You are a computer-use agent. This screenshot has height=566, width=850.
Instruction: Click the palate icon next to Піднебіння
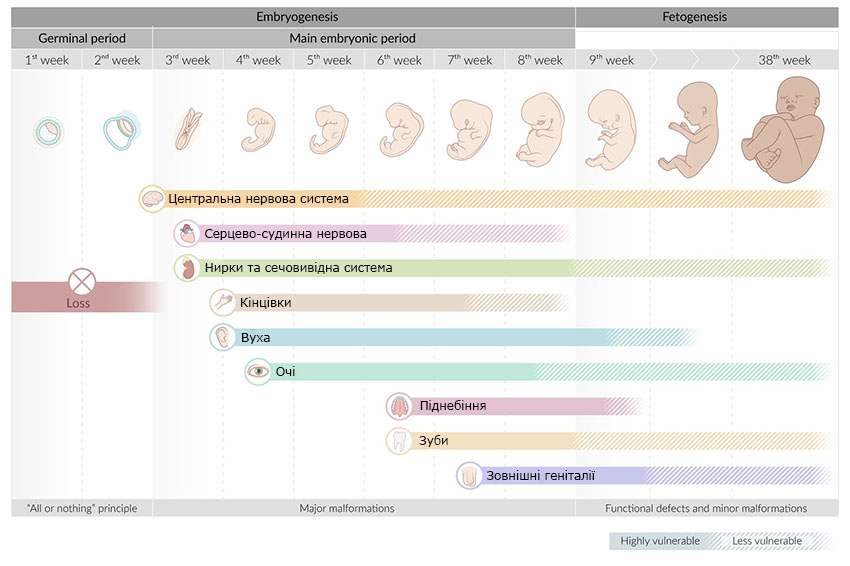click(399, 406)
